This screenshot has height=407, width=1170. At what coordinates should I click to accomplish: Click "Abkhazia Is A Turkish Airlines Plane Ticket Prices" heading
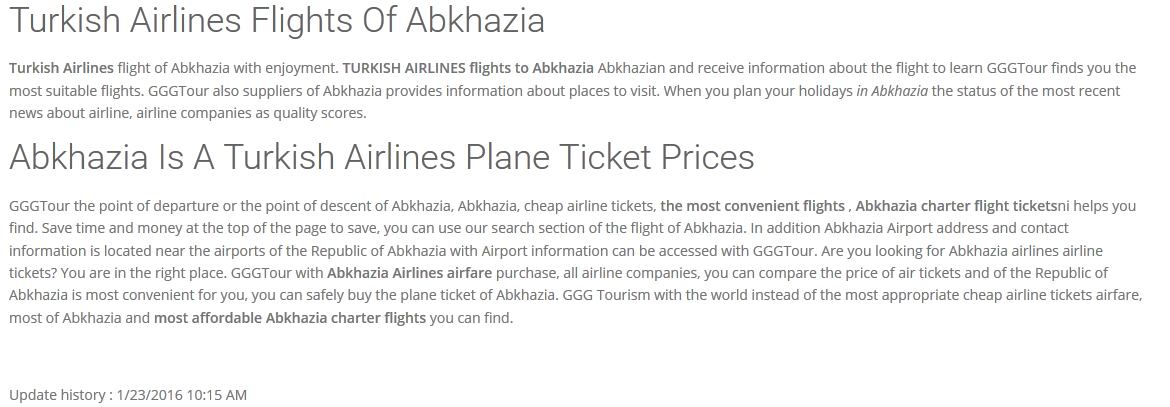click(381, 157)
